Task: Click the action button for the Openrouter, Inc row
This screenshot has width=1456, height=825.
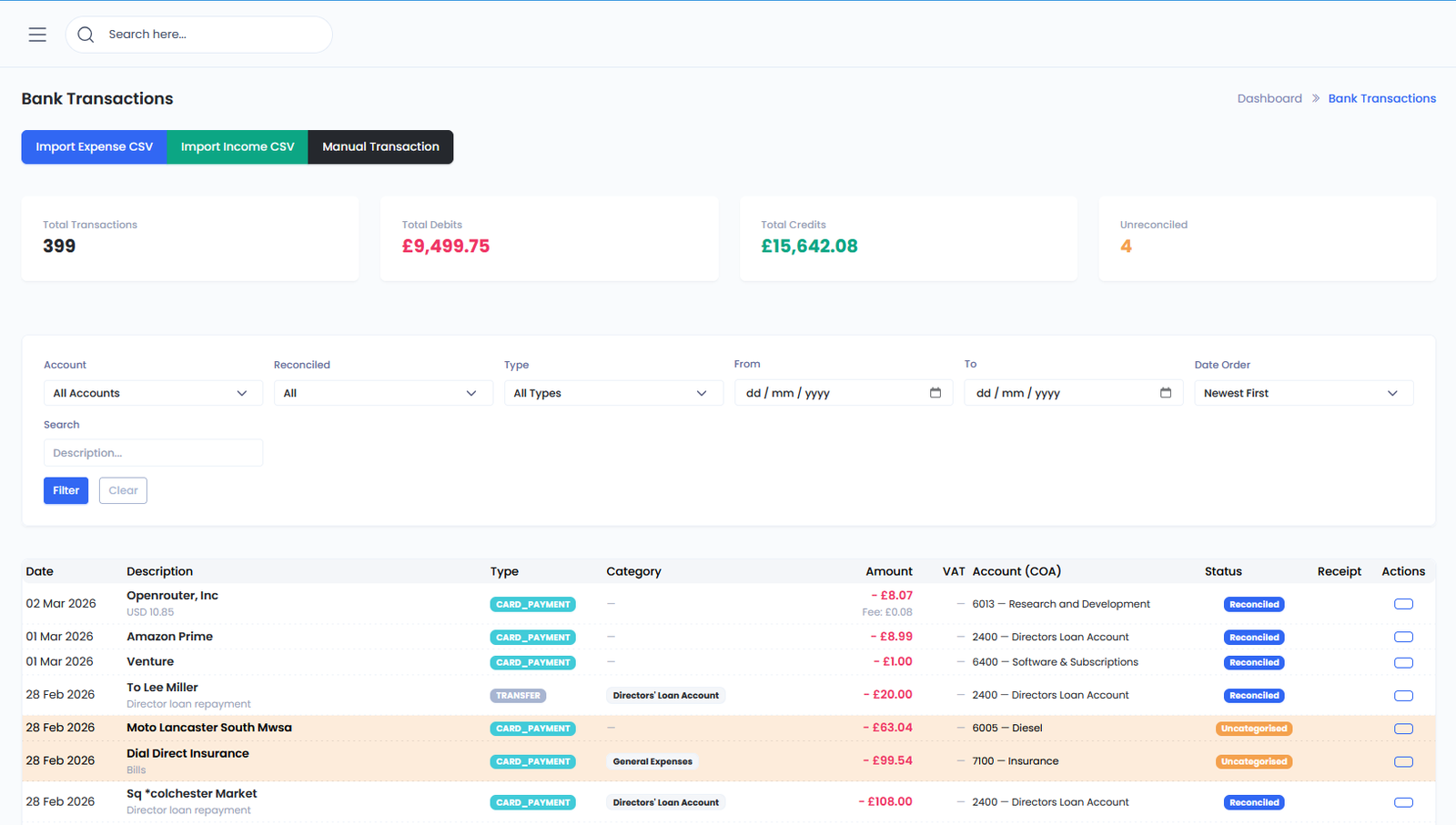Action: click(x=1403, y=604)
